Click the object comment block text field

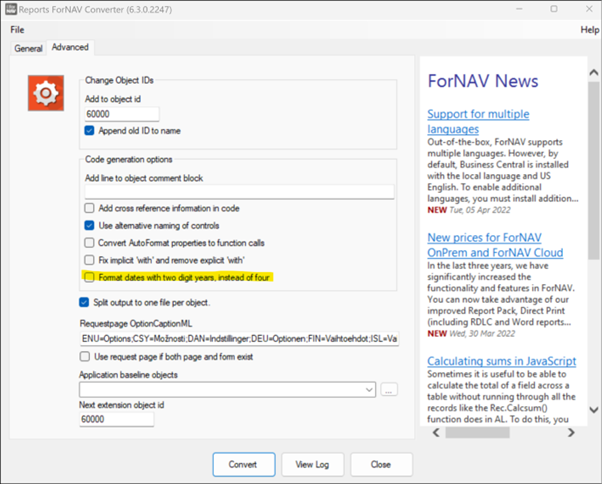click(239, 192)
